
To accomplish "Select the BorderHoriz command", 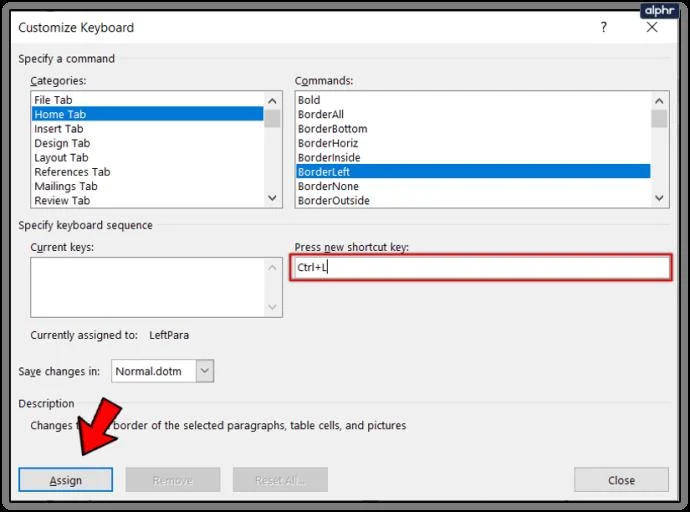I will [x=473, y=143].
